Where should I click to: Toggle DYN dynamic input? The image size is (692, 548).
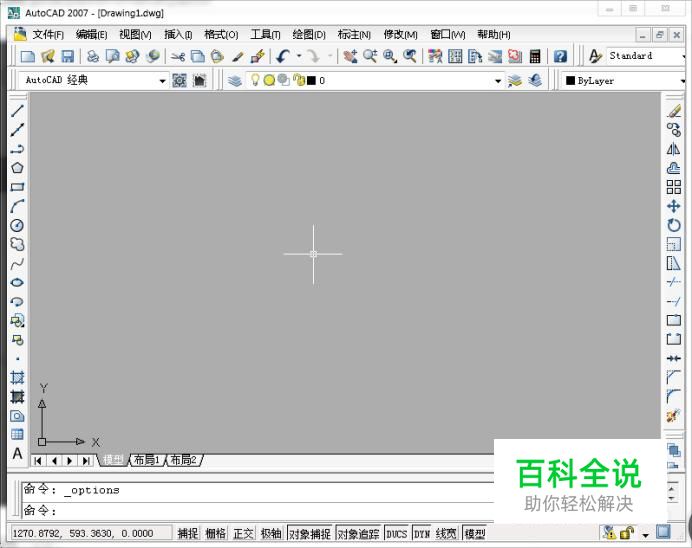pos(422,533)
